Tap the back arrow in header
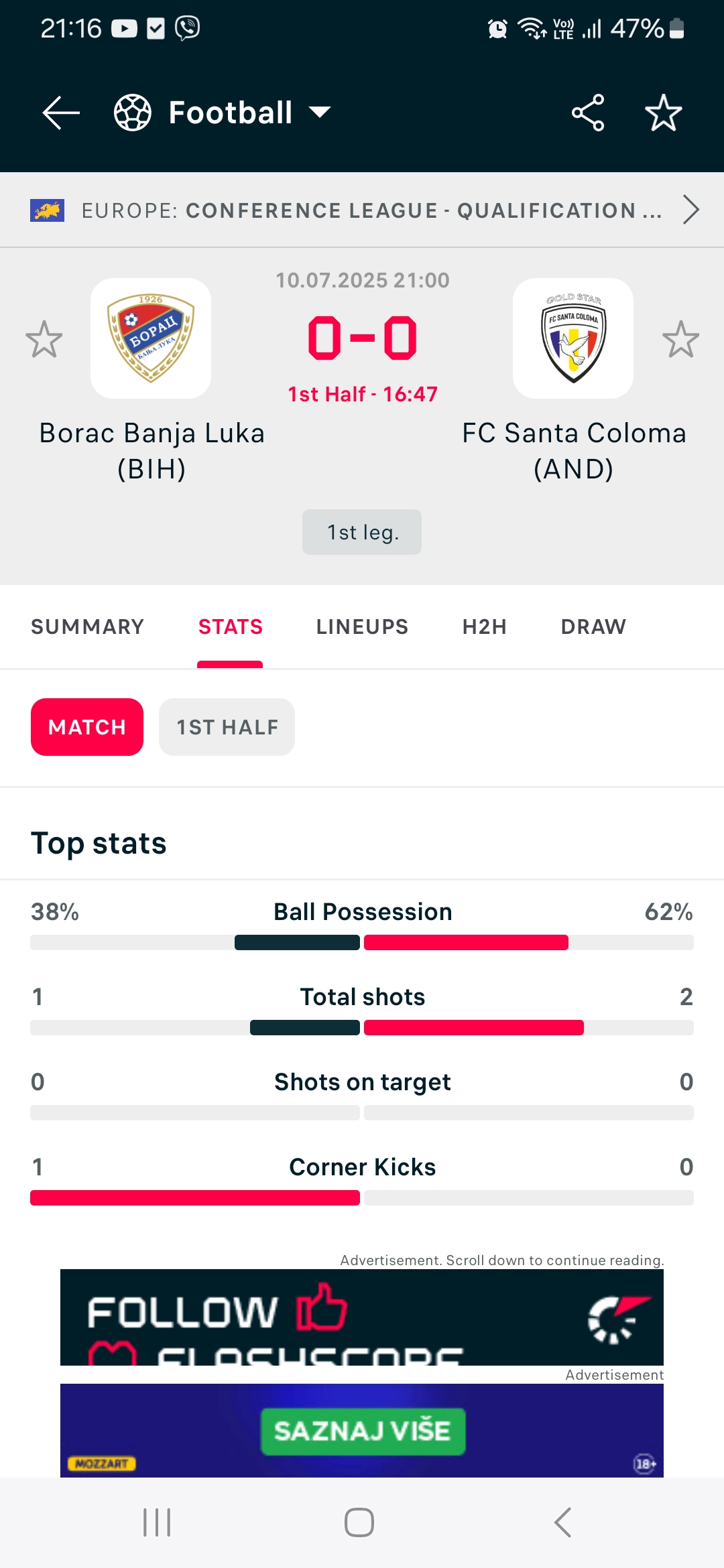724x1568 pixels. coord(61,113)
